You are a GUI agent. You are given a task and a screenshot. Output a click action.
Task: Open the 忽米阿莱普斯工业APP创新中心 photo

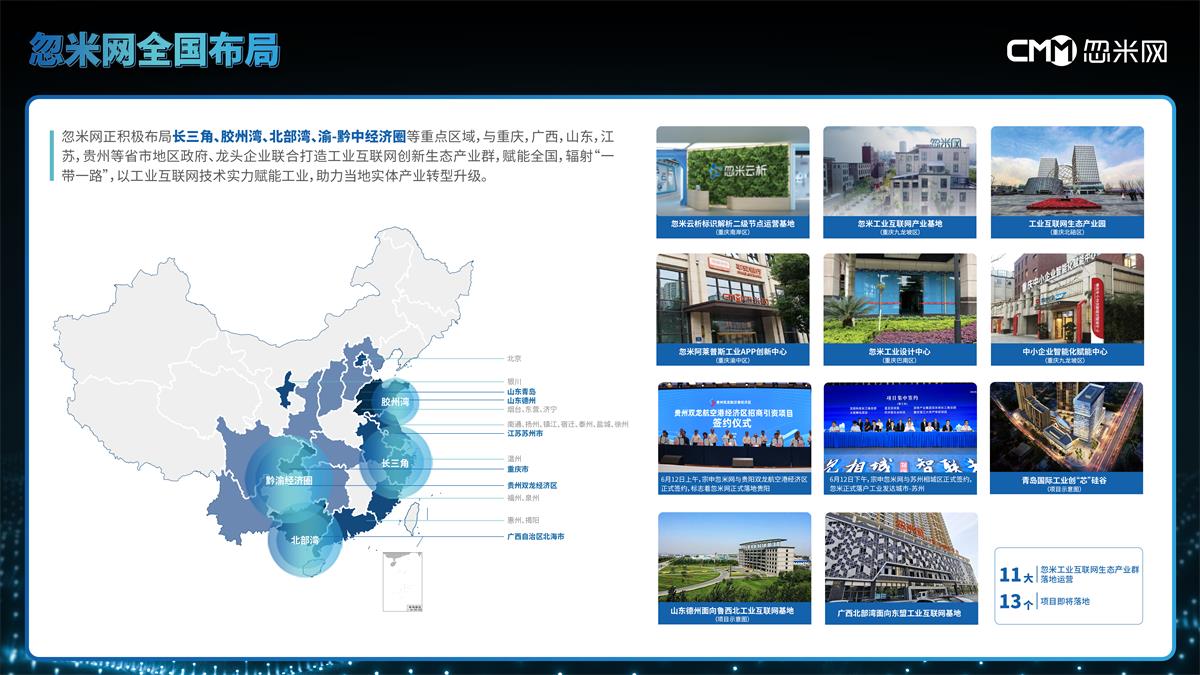[733, 298]
